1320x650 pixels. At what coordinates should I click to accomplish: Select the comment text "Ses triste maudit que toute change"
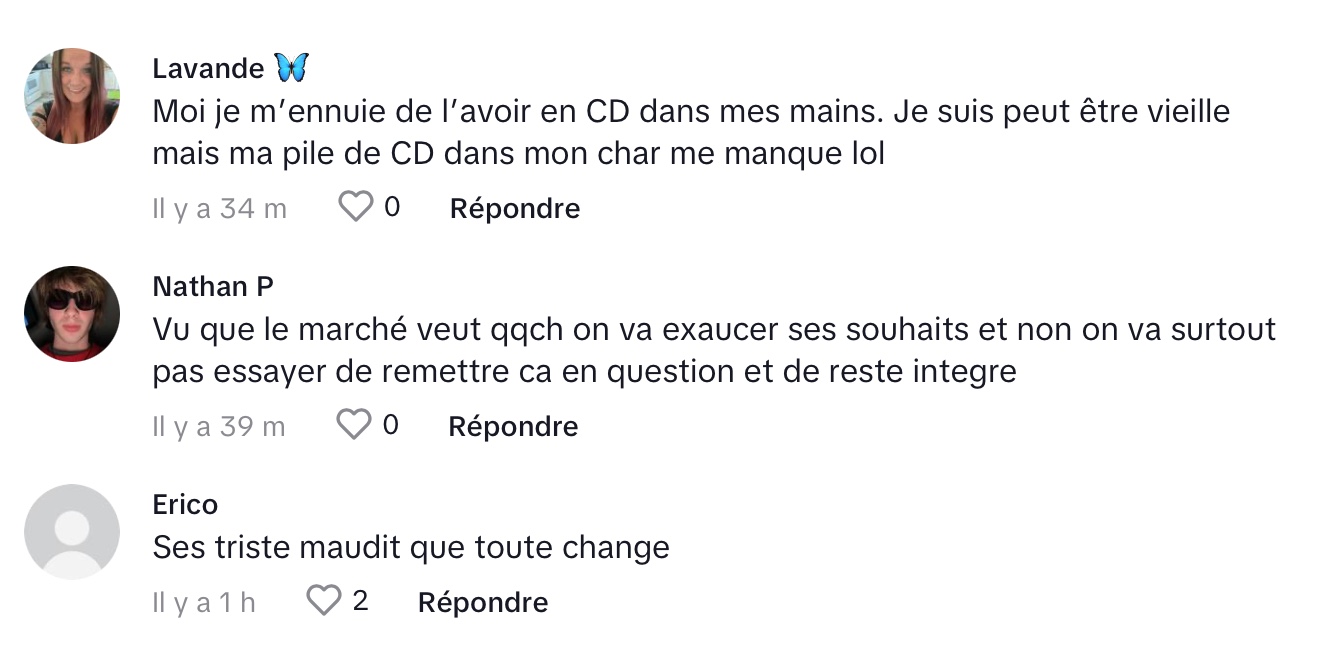pos(411,548)
